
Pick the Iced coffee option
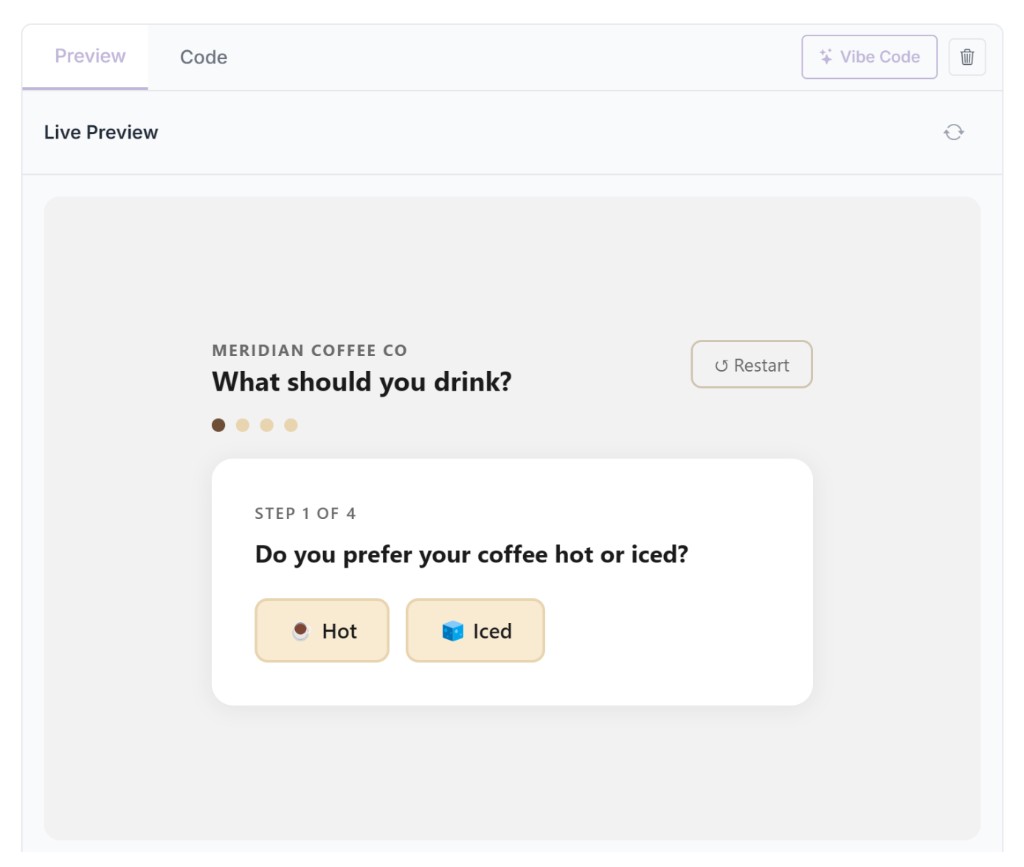coord(475,631)
